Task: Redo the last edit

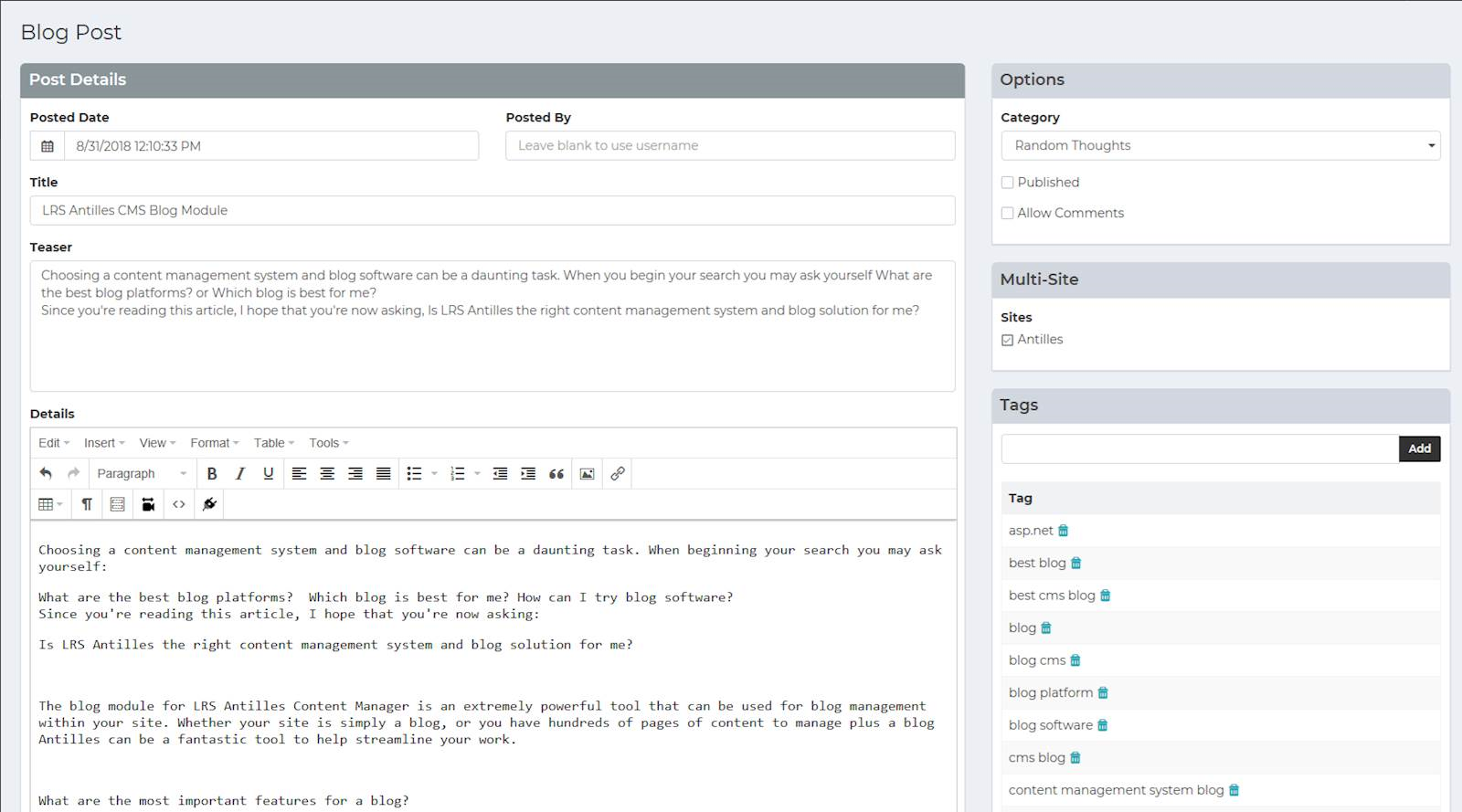Action: point(74,473)
